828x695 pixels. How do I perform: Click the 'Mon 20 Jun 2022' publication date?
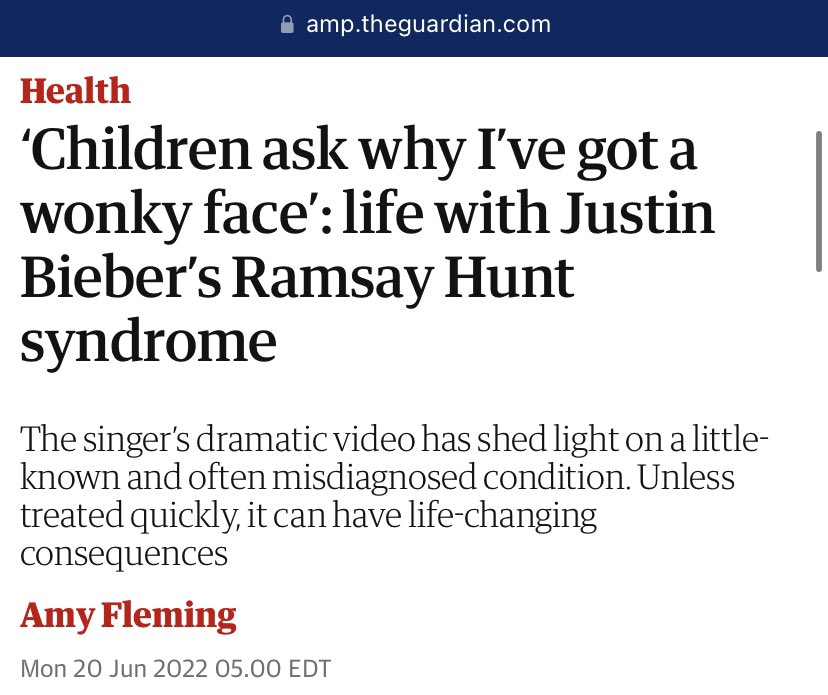click(114, 669)
